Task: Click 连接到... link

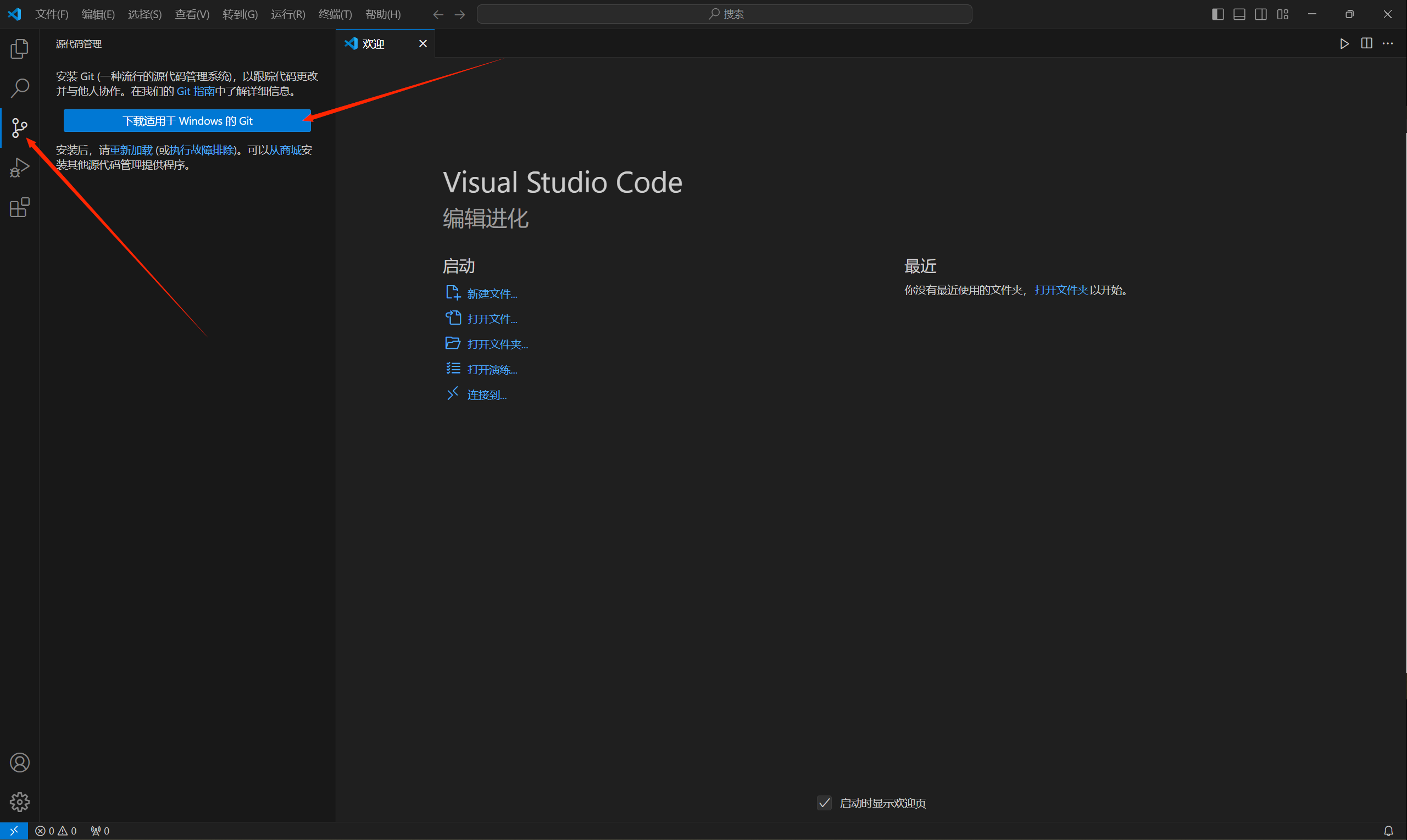Action: coord(476,394)
